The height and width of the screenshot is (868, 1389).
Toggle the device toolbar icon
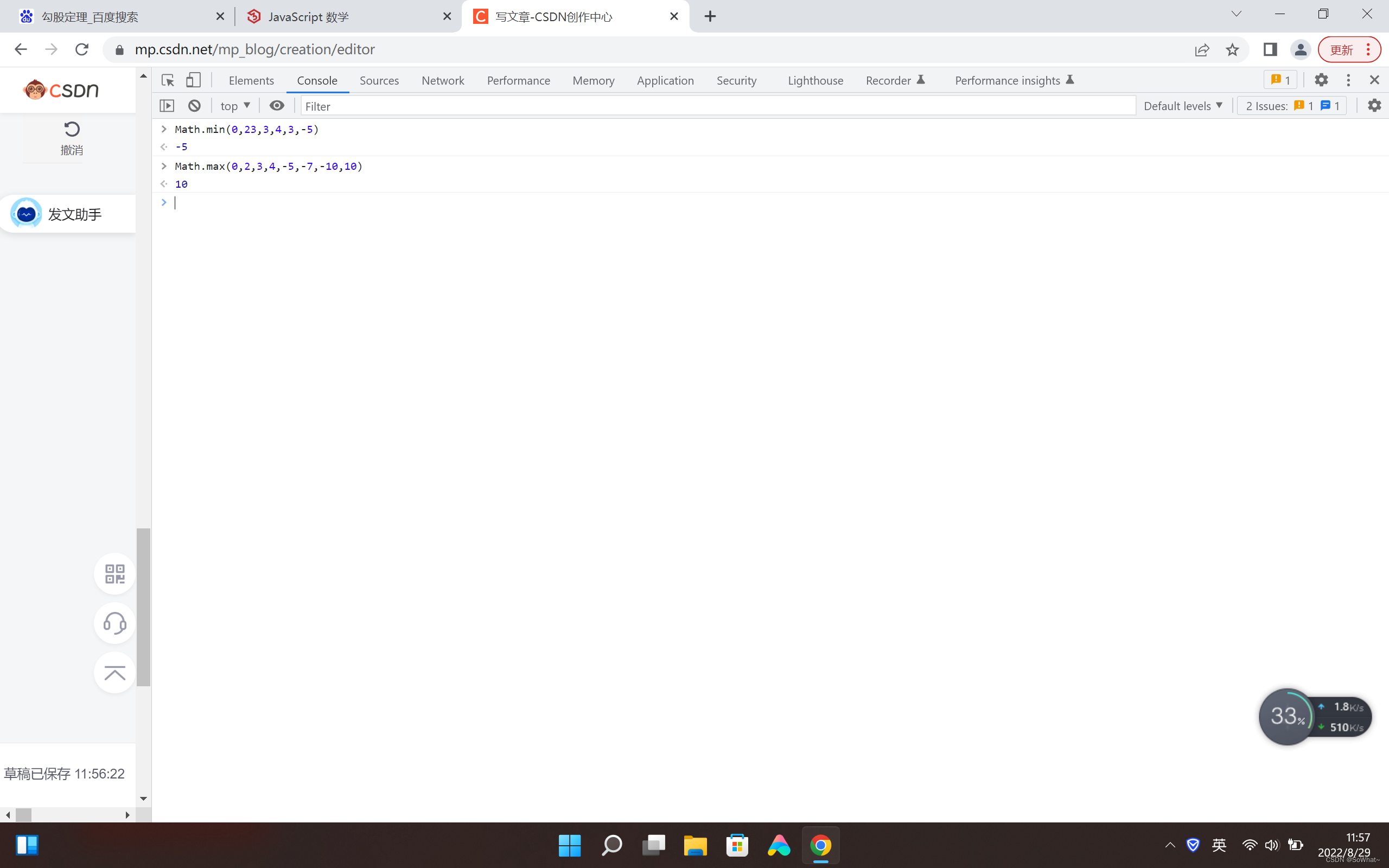coord(193,80)
